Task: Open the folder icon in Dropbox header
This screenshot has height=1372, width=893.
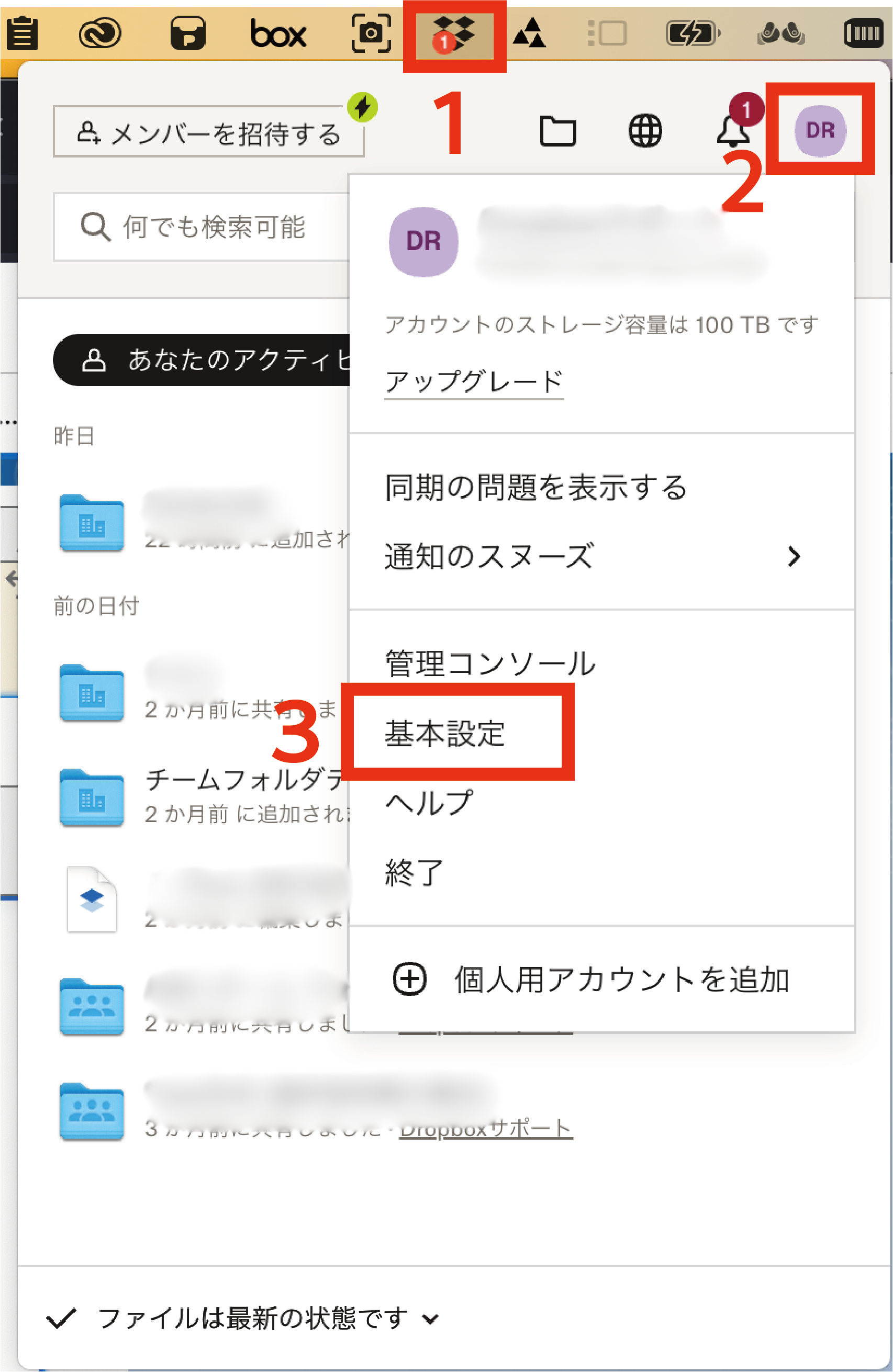Action: coord(557,131)
